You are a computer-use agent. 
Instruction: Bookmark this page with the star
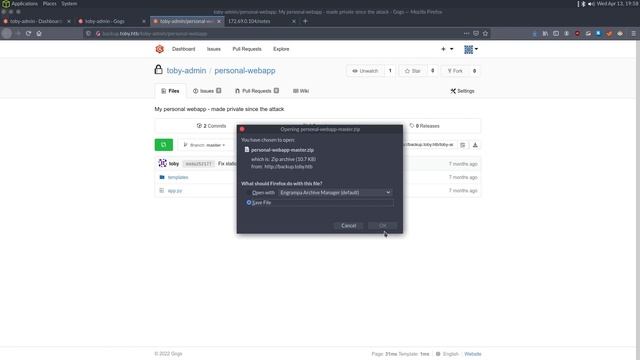[x=485, y=33]
